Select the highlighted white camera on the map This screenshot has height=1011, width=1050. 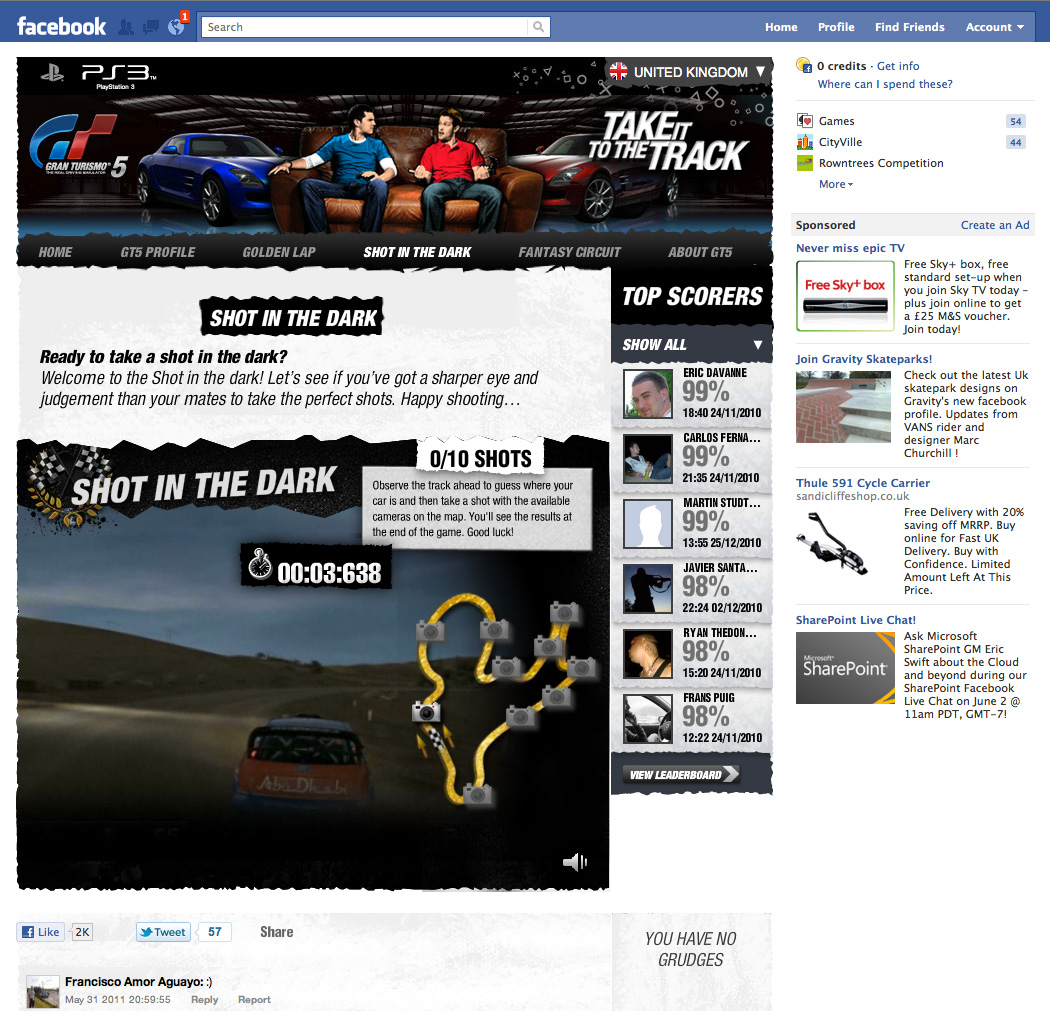pos(426,711)
